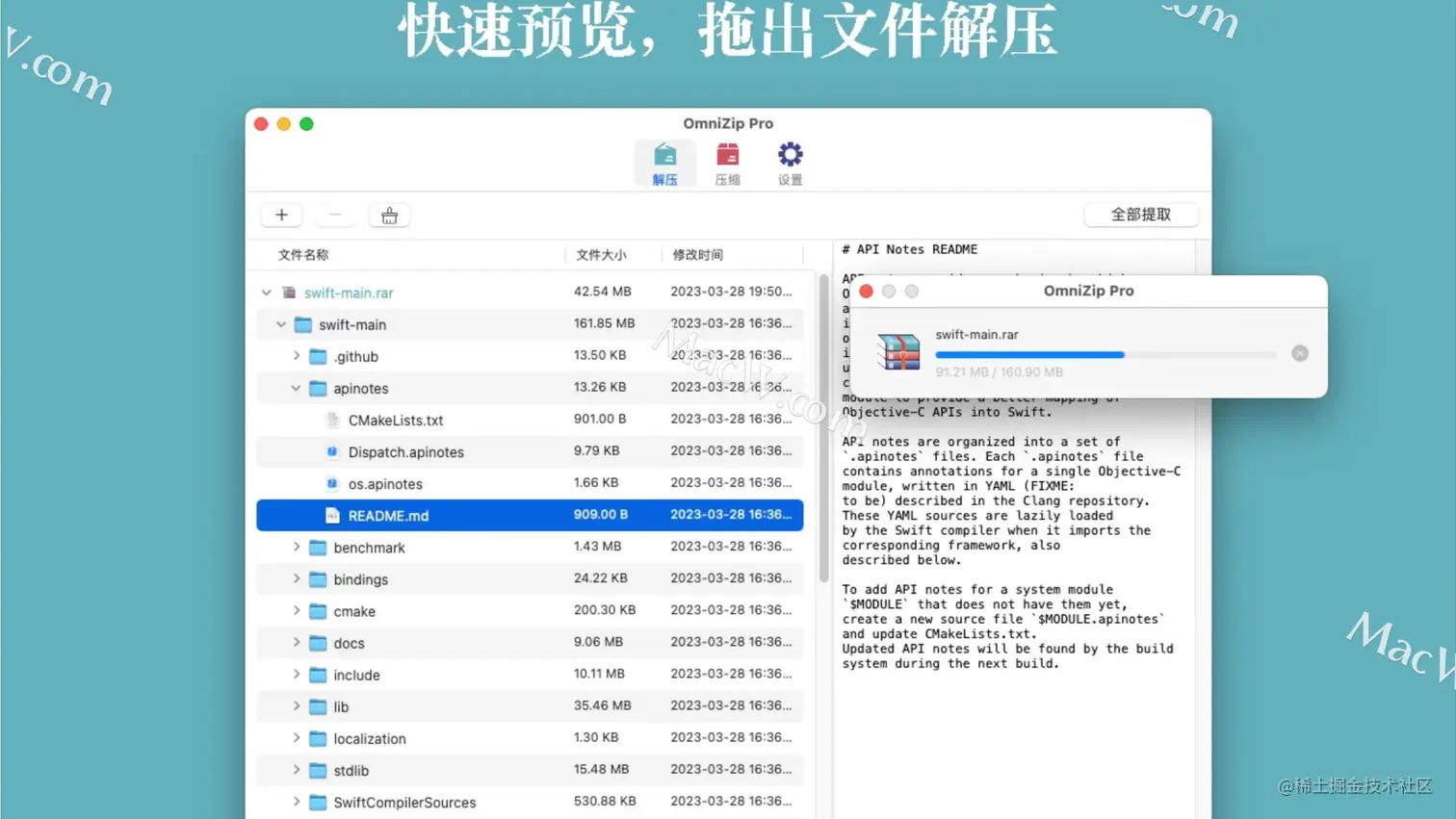
Task: Expand the SwiftCompilerSources folder chevron
Action: pyautogui.click(x=296, y=801)
